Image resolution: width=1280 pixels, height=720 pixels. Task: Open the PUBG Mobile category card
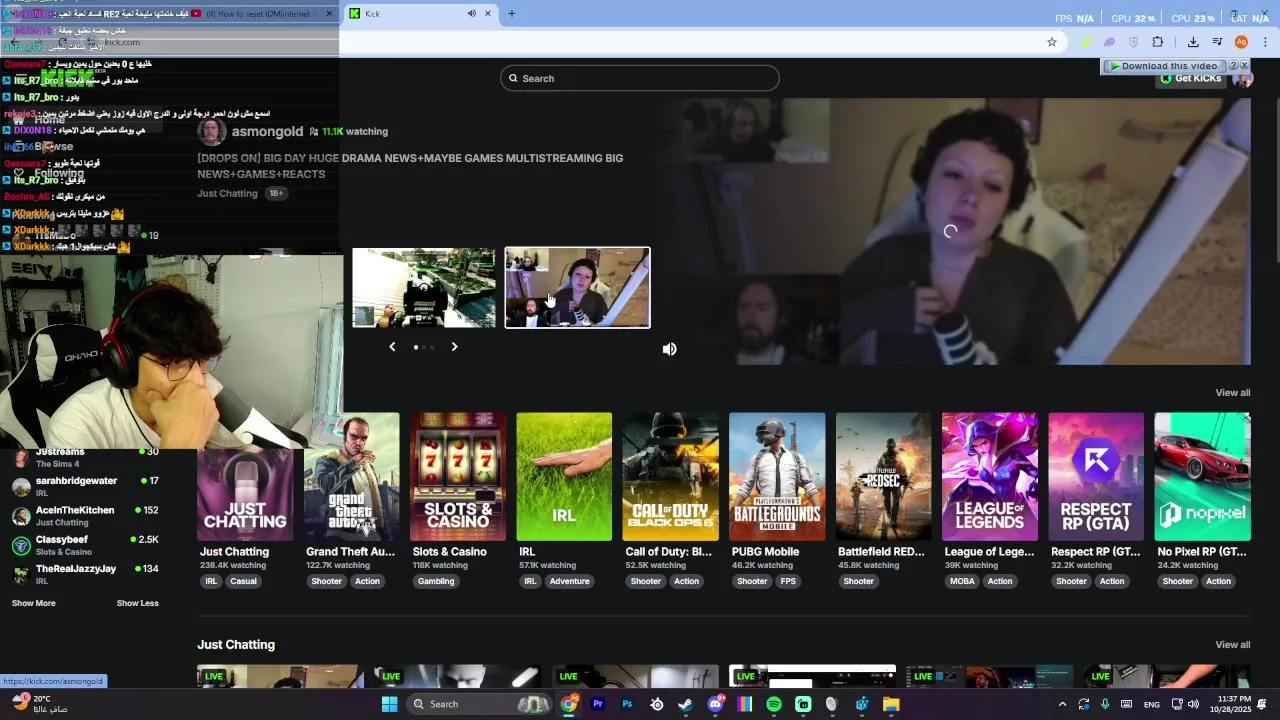[x=777, y=477]
